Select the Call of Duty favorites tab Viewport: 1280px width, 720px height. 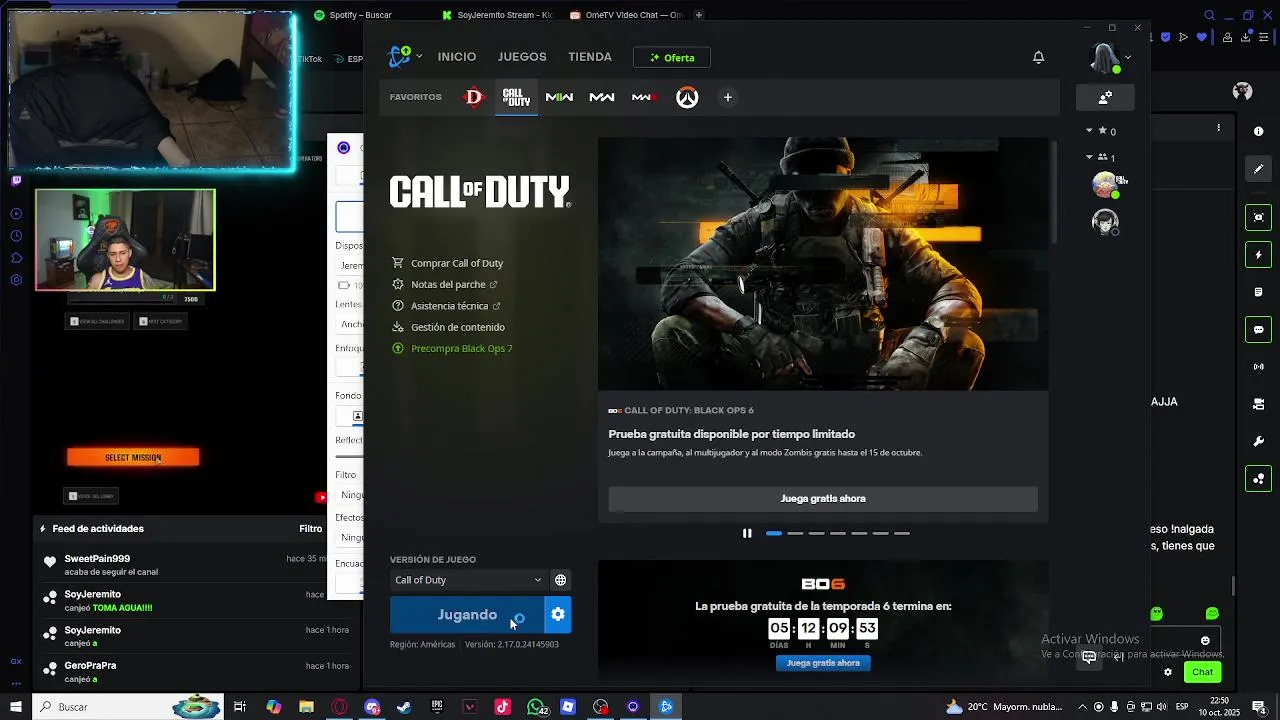[516, 97]
